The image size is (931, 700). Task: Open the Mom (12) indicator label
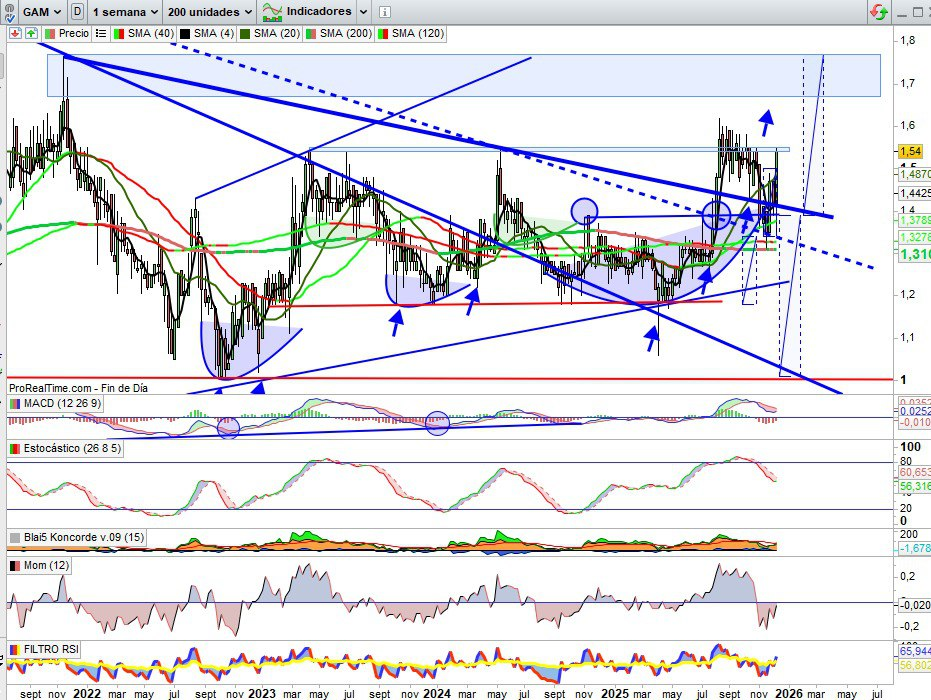pos(46,565)
